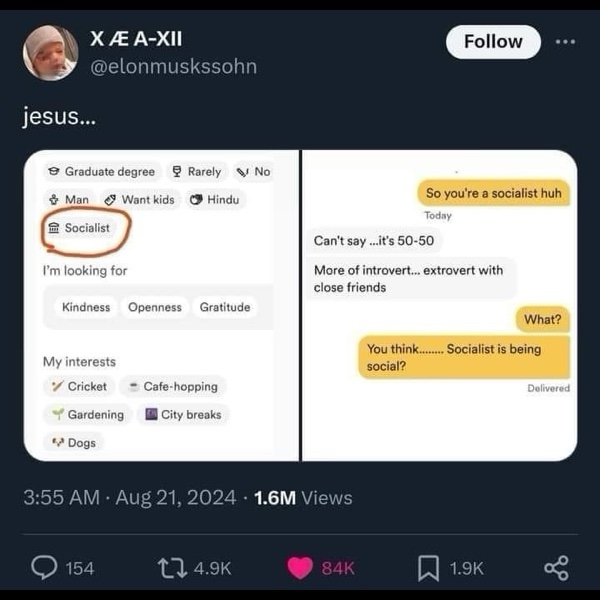
Task: Like the tweet with heart icon
Action: (301, 567)
